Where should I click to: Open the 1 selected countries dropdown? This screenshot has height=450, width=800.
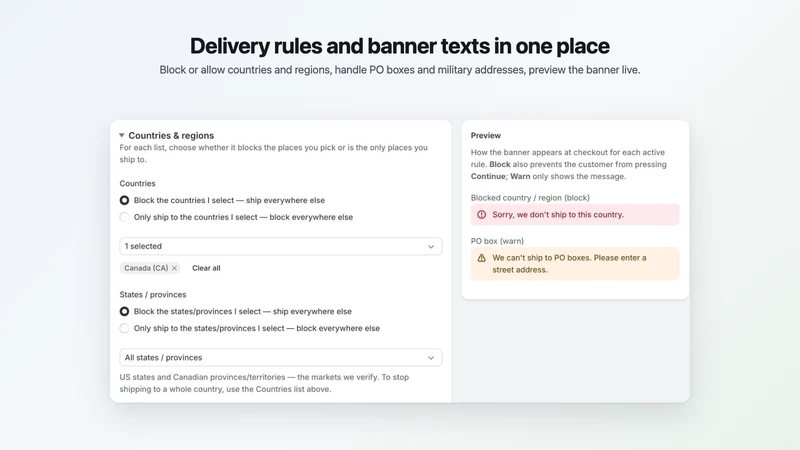281,246
